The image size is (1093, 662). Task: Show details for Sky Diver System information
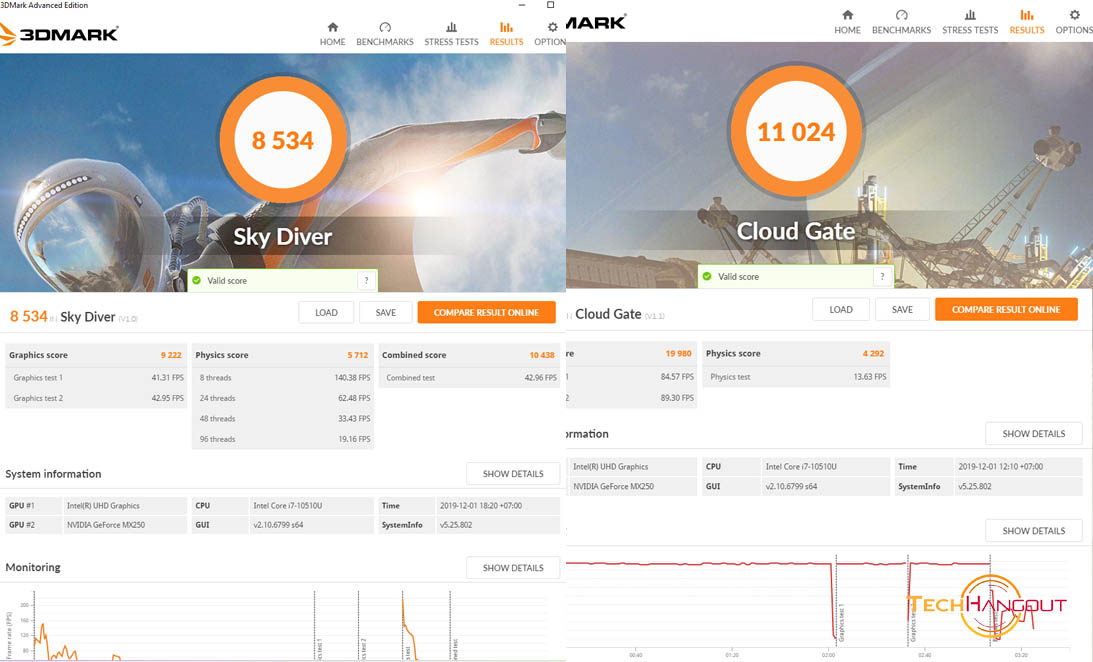click(513, 474)
